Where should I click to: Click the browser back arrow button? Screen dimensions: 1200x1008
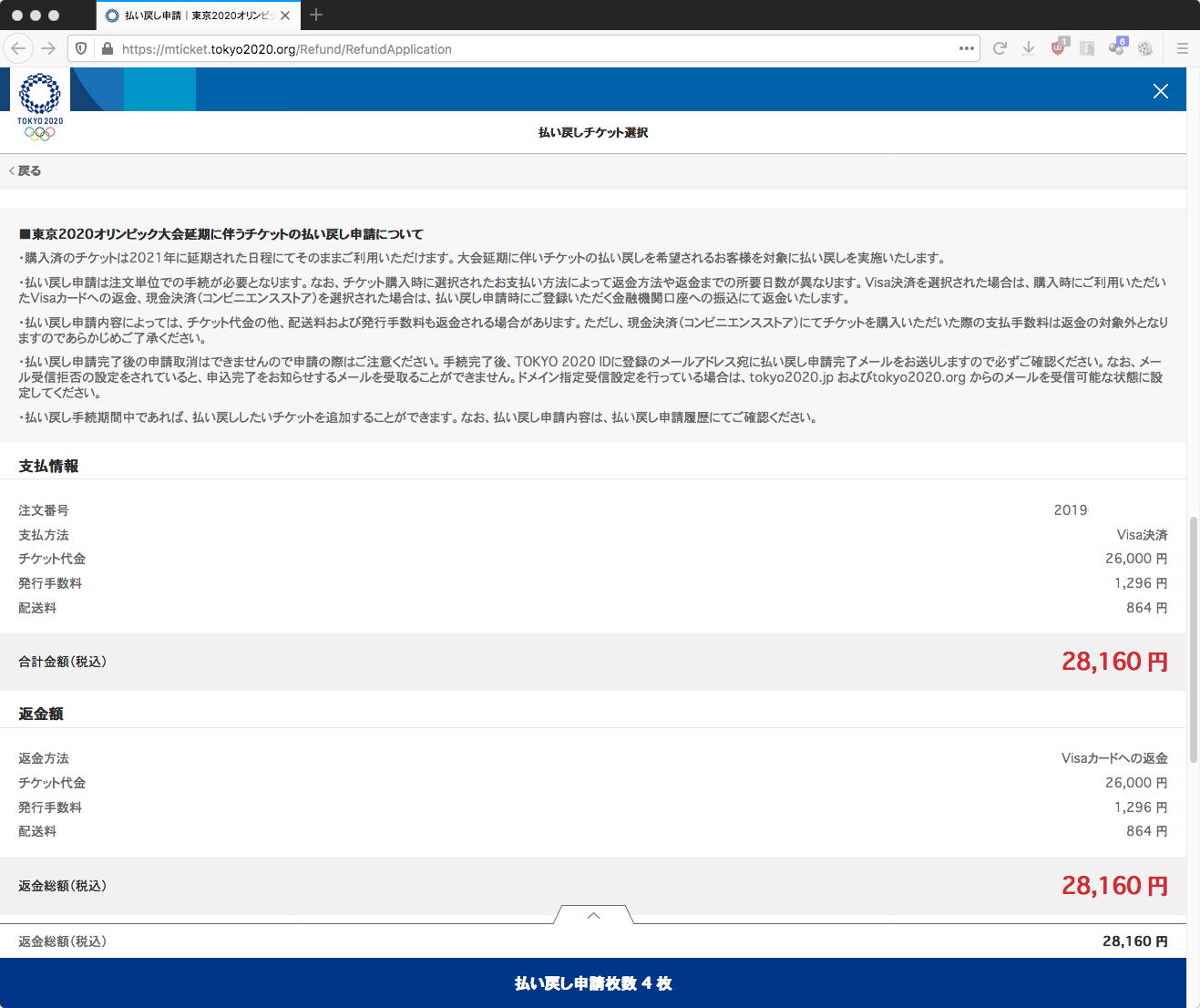click(x=19, y=48)
